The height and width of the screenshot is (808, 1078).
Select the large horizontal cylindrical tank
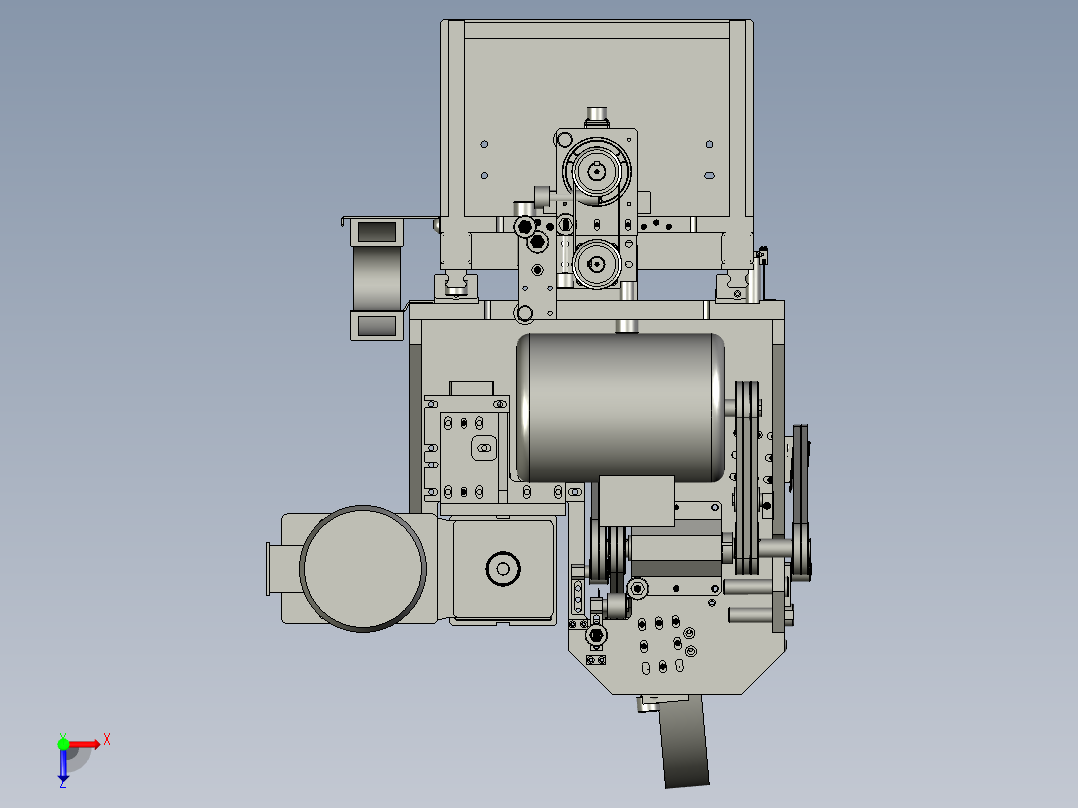620,408
